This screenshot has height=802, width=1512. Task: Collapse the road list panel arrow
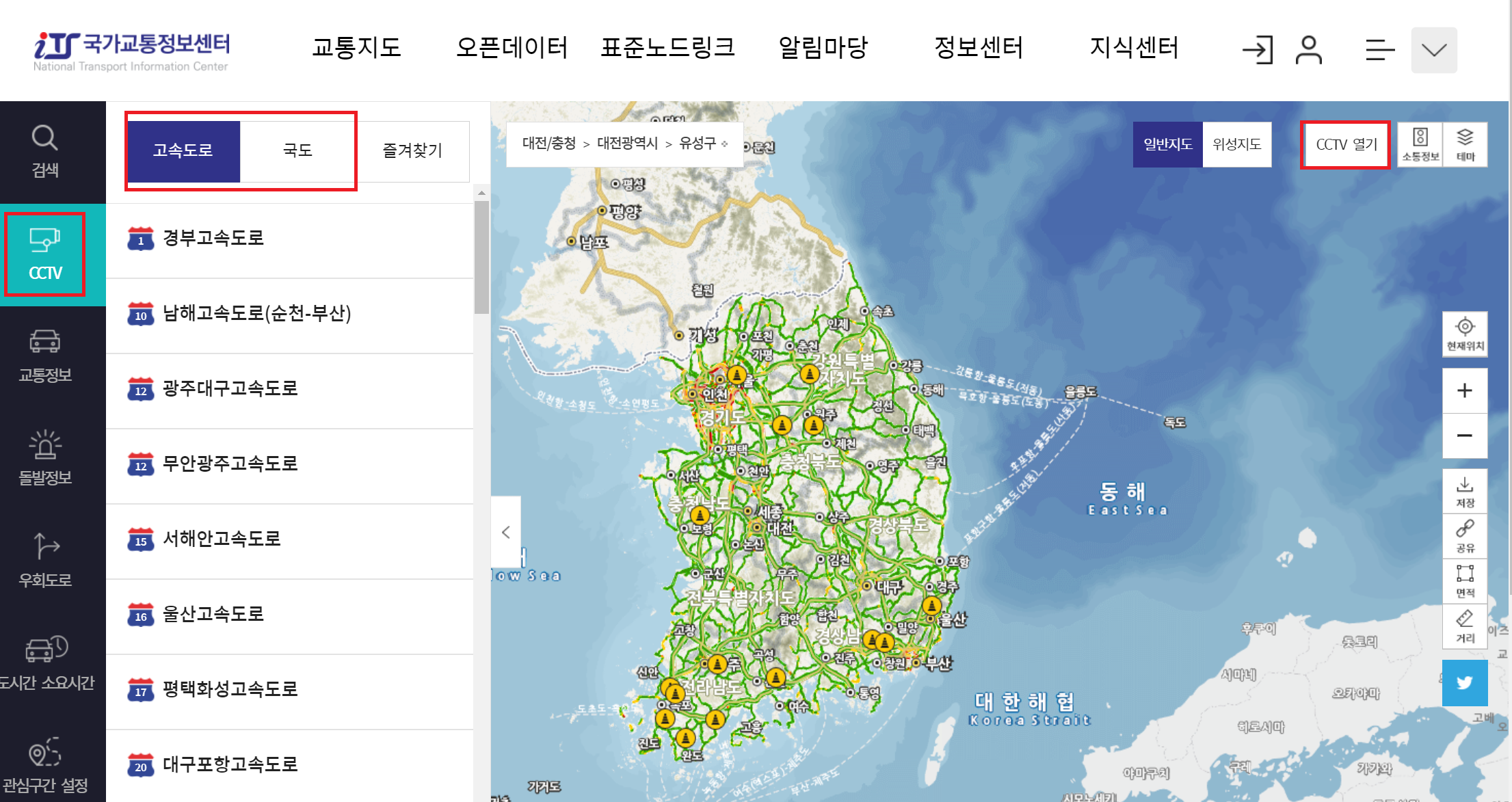click(x=507, y=531)
